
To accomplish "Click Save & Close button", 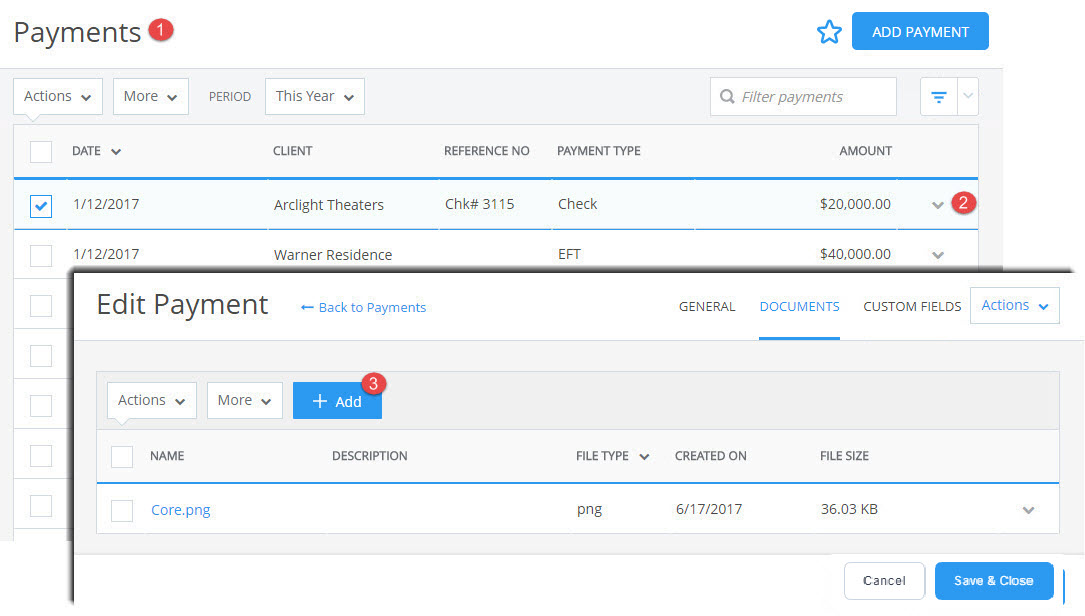I will point(994,581).
